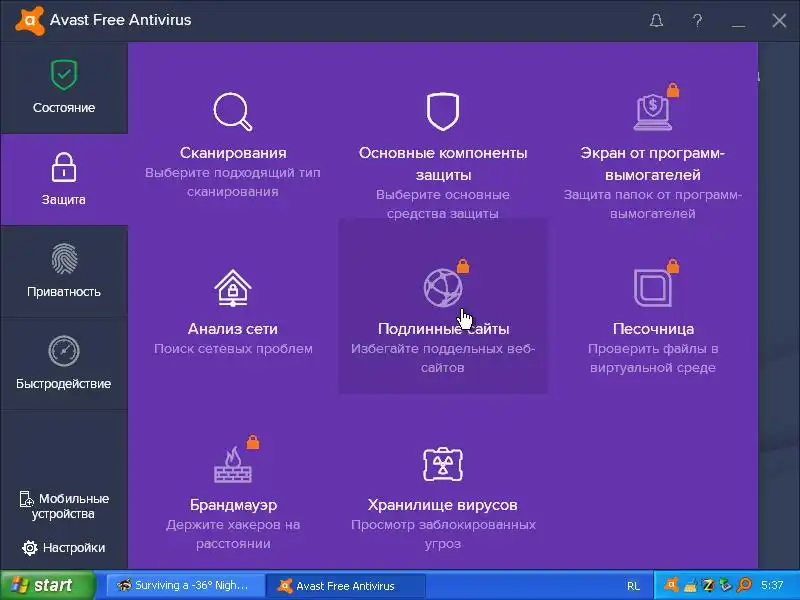Screen dimensions: 800x600
Task: Open the Ransomware Shield laptop icon
Action: (653, 112)
